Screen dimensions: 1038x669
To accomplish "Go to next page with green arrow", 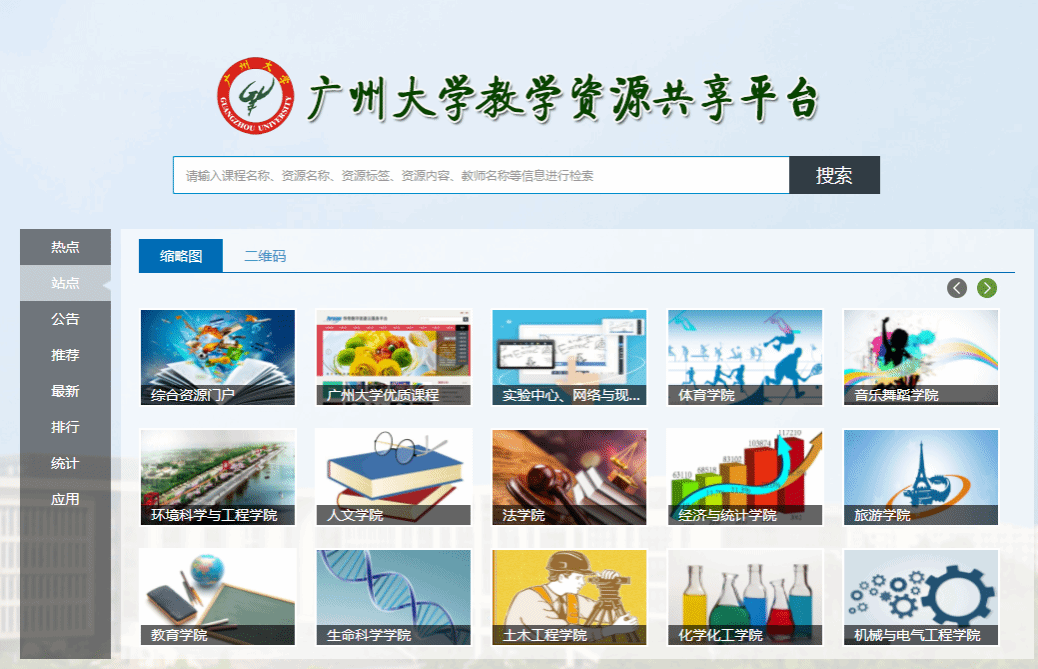I will point(986,288).
